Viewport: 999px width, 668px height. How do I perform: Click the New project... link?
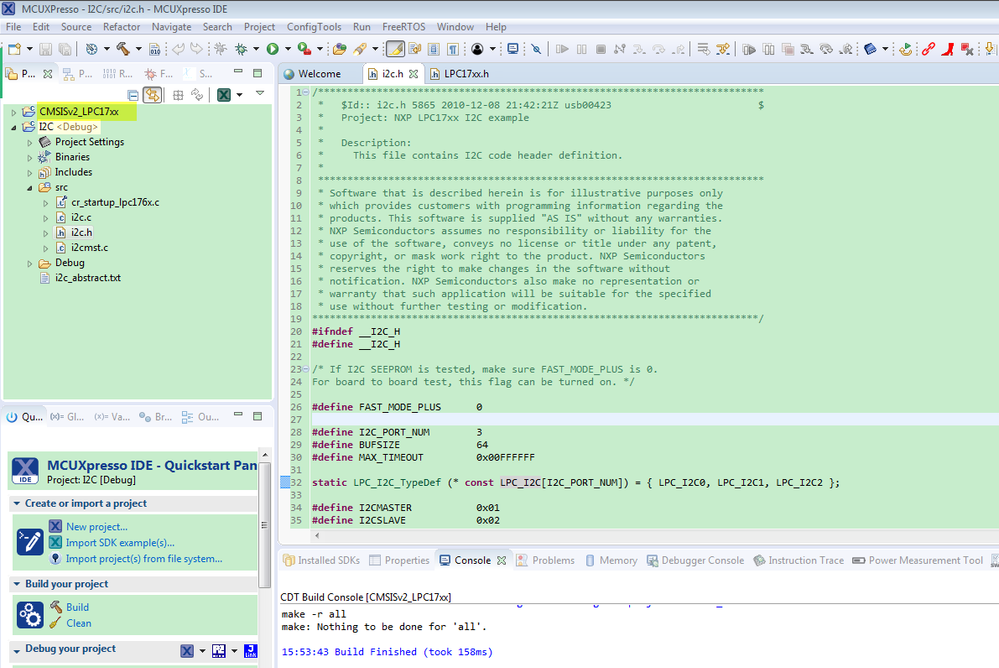tap(97, 527)
